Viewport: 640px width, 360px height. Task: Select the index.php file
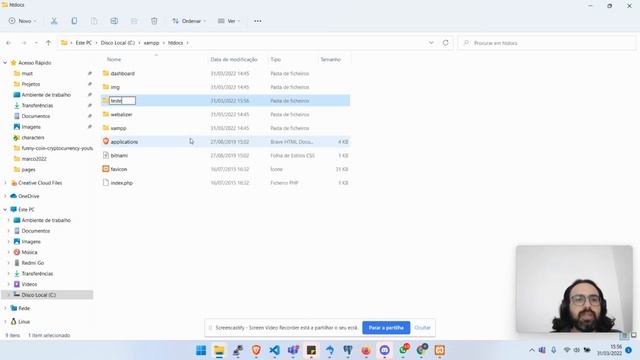(121, 183)
